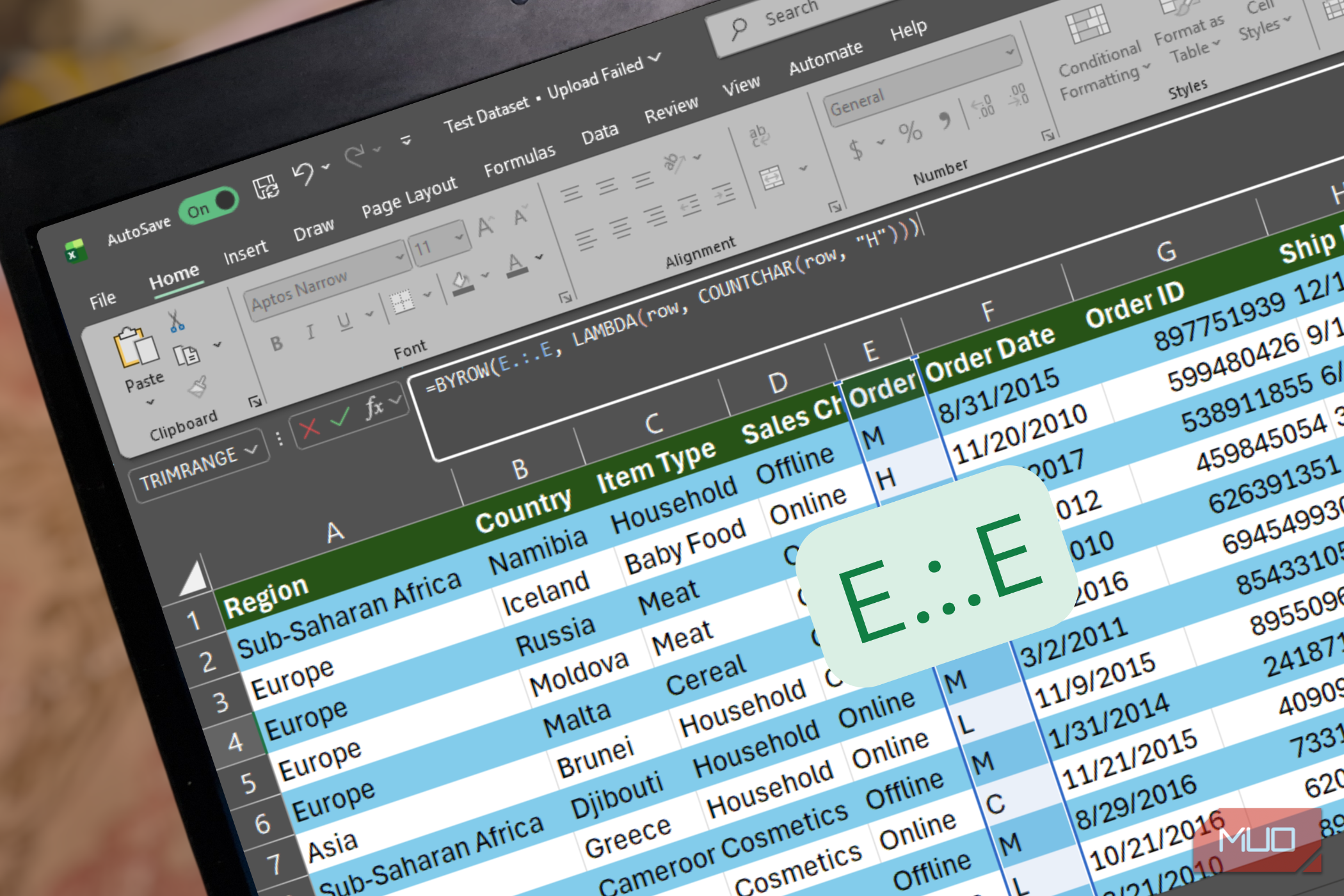Viewport: 1344px width, 896px height.
Task: Open the Review tab
Action: (x=671, y=110)
